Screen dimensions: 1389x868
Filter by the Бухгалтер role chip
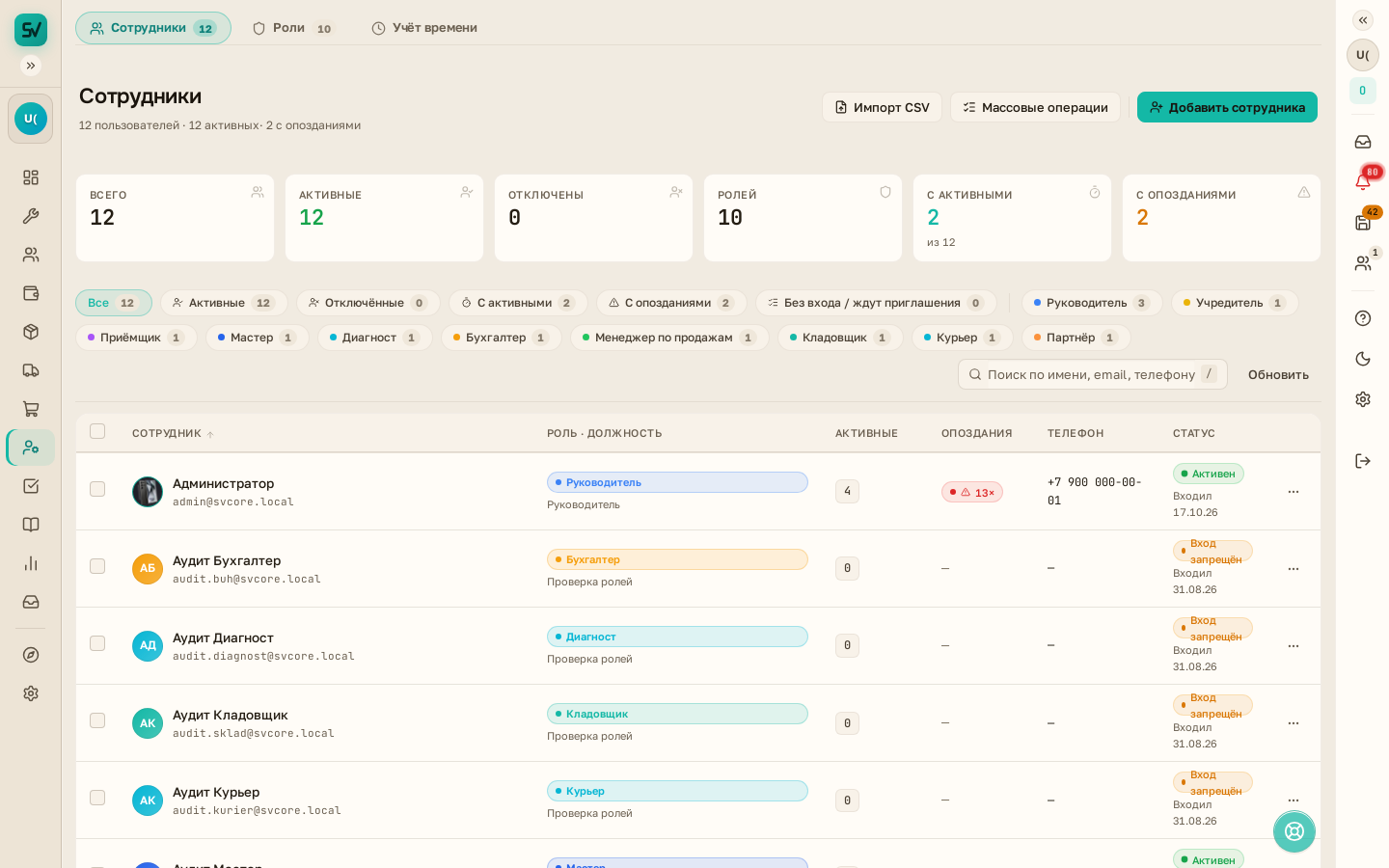502,338
